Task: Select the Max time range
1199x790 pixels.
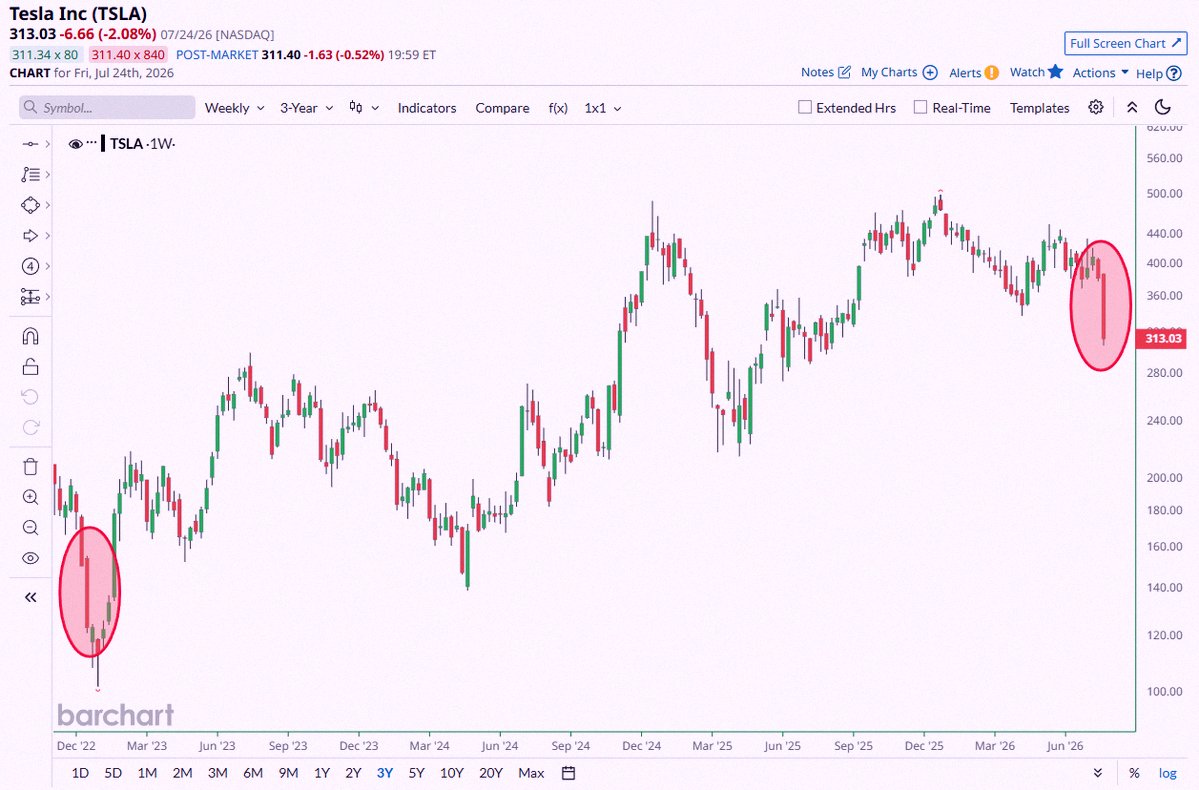Action: point(531,773)
